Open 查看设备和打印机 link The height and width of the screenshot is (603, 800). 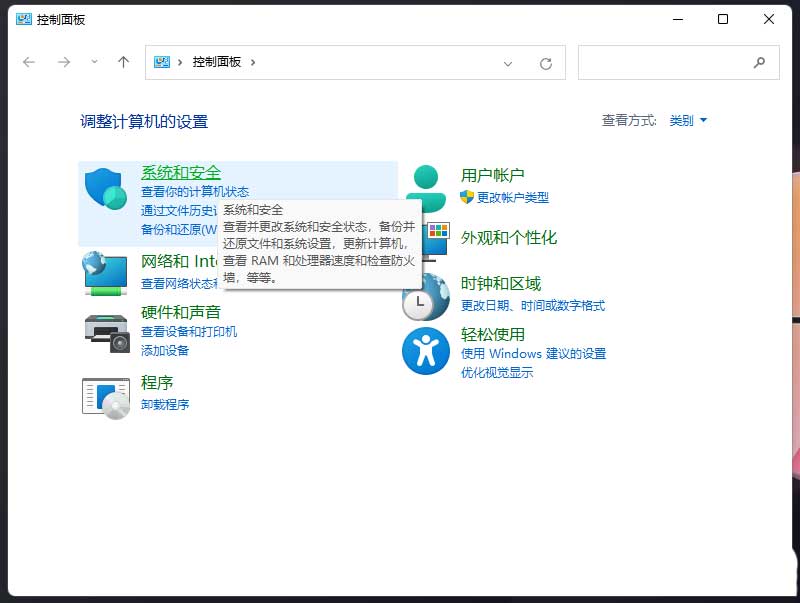click(189, 332)
